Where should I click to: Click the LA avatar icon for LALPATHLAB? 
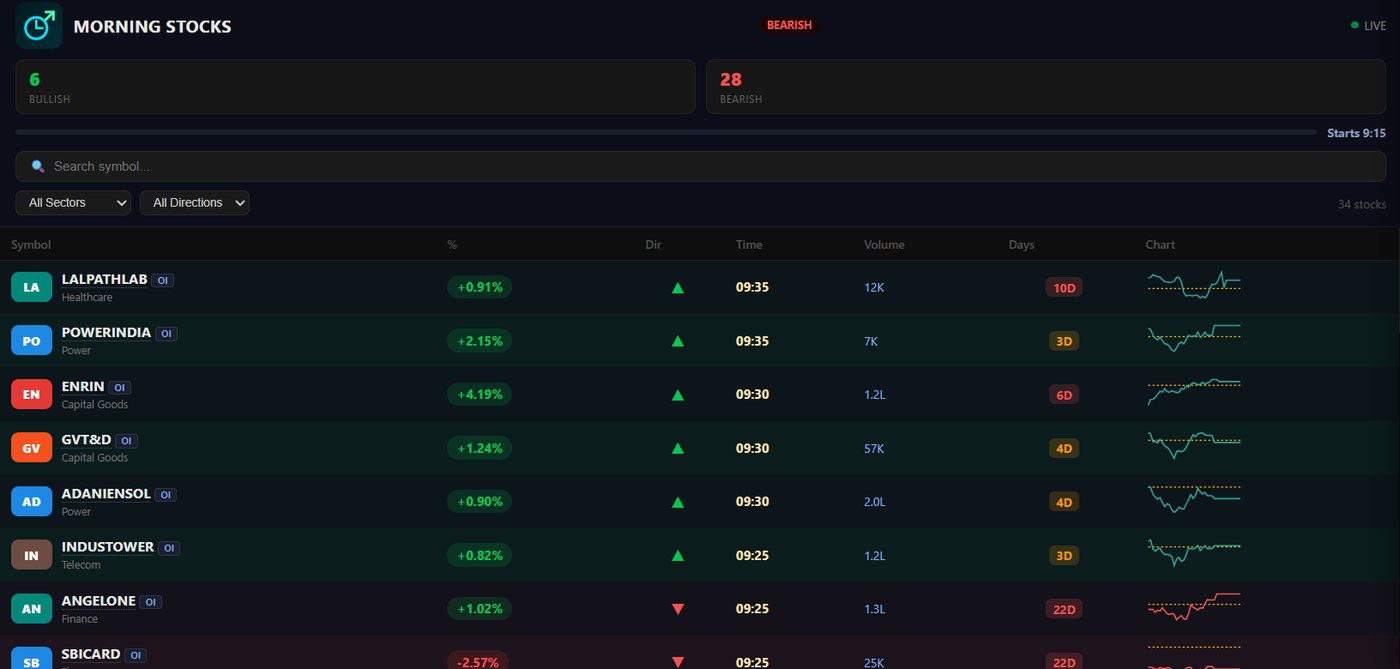pyautogui.click(x=31, y=287)
